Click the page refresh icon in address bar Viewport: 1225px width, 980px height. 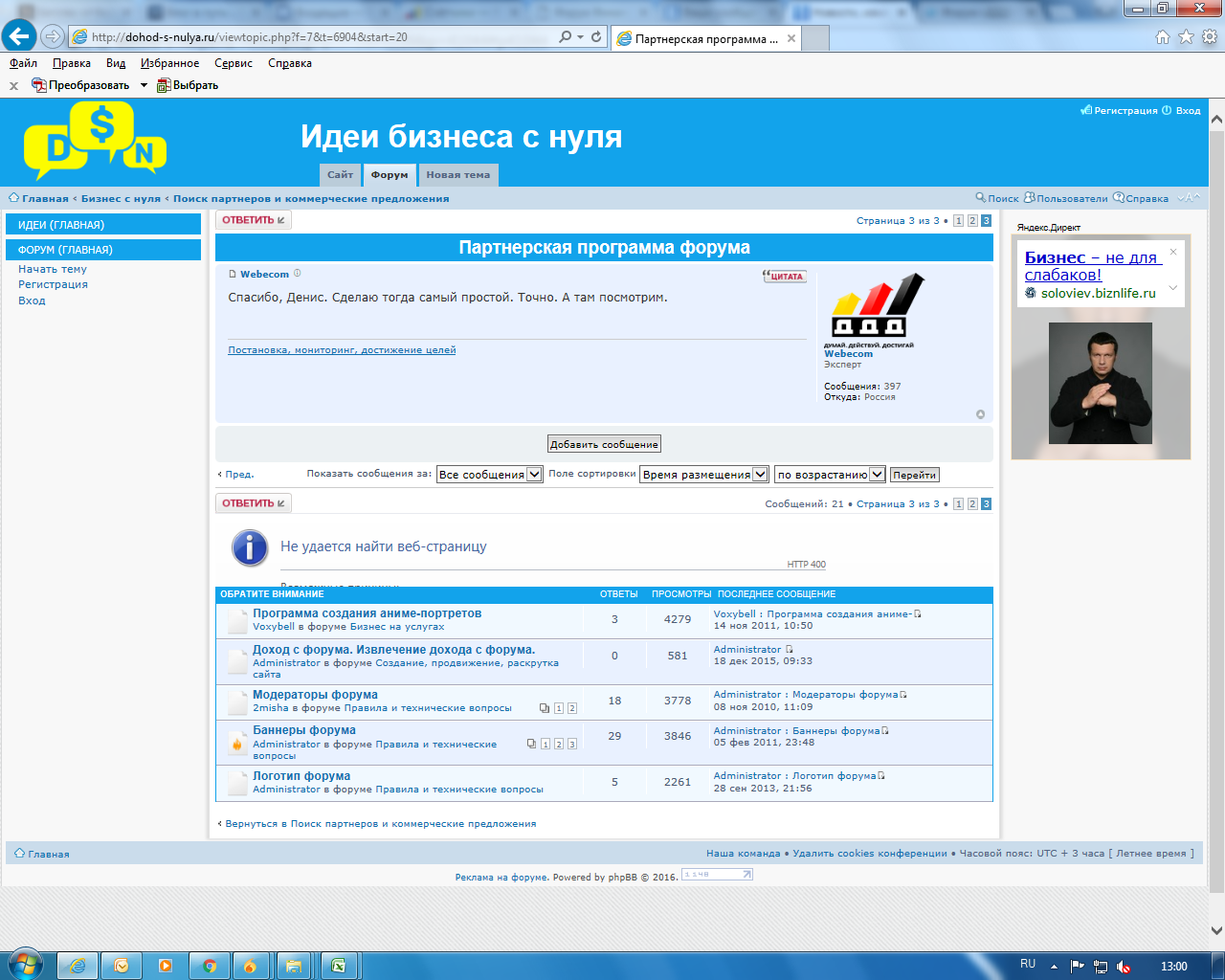(x=596, y=36)
